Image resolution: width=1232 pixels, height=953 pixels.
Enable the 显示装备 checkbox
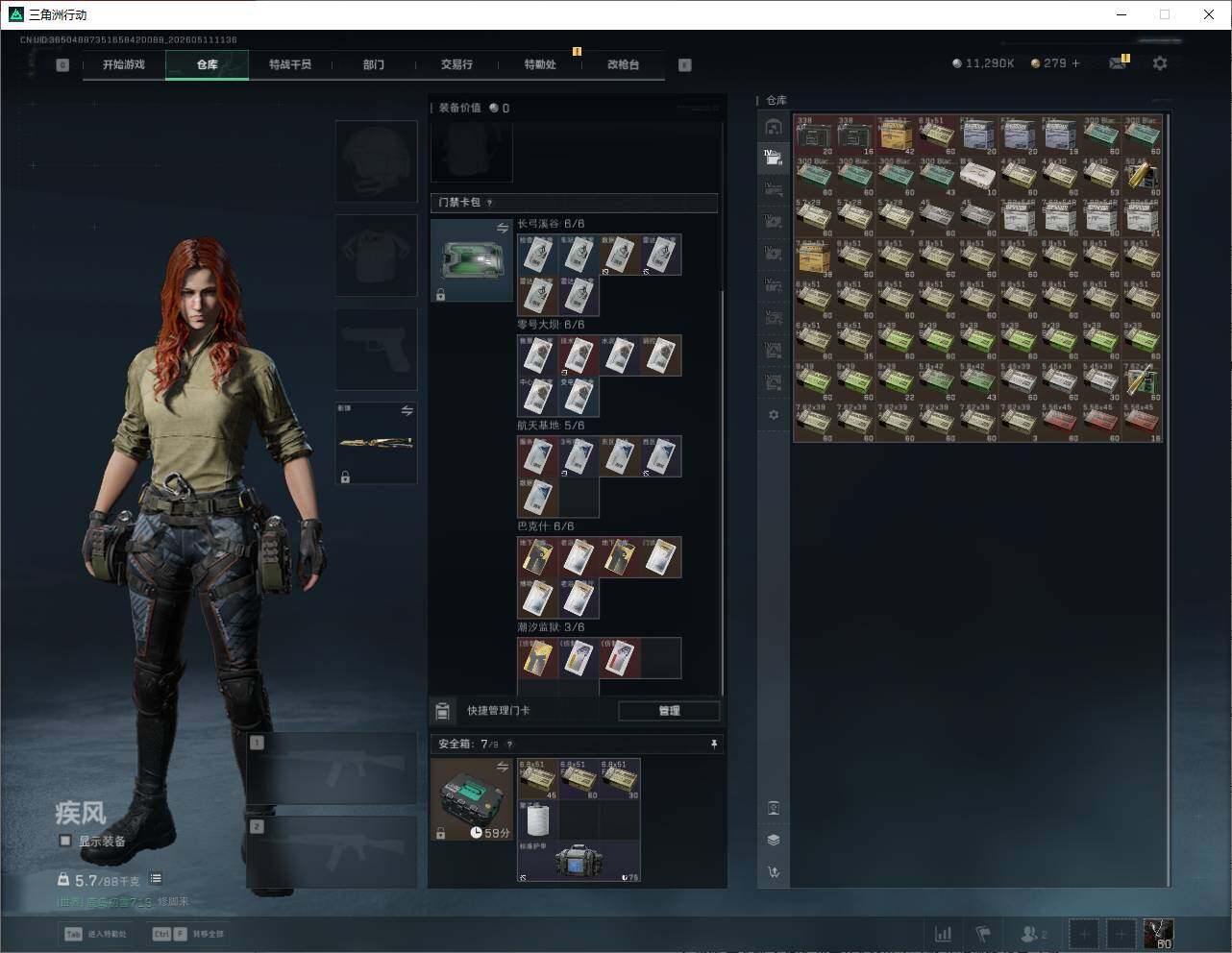[x=65, y=841]
